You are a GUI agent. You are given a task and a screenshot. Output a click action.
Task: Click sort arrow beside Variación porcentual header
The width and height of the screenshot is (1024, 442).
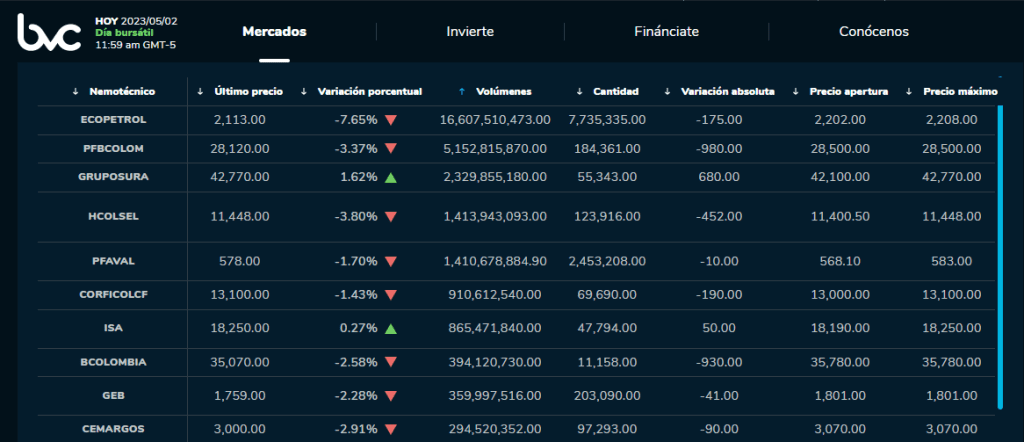click(x=304, y=92)
